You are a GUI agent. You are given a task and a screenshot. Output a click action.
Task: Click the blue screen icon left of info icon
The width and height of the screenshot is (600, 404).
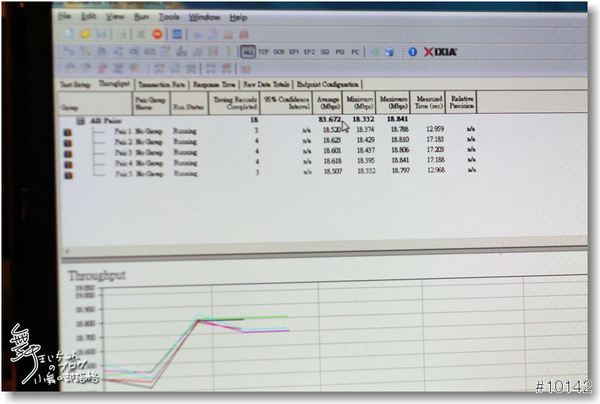coord(389,52)
